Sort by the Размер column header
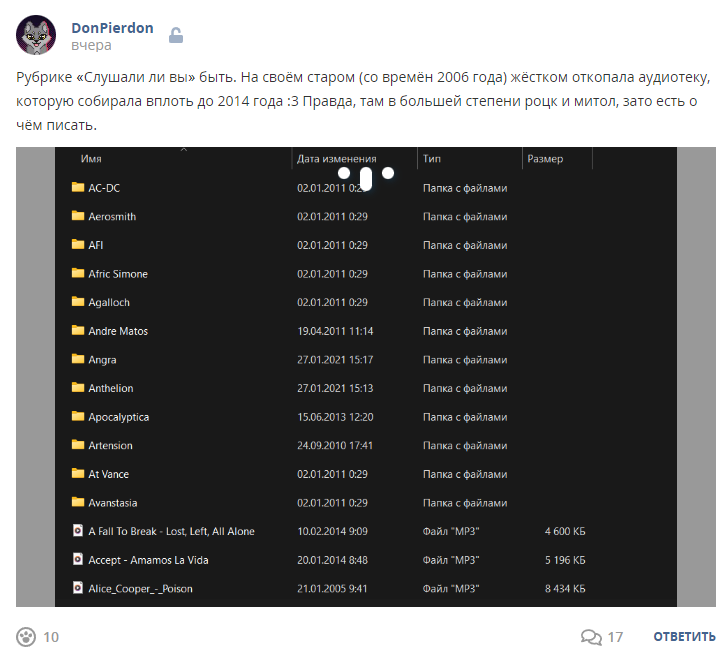 point(545,159)
